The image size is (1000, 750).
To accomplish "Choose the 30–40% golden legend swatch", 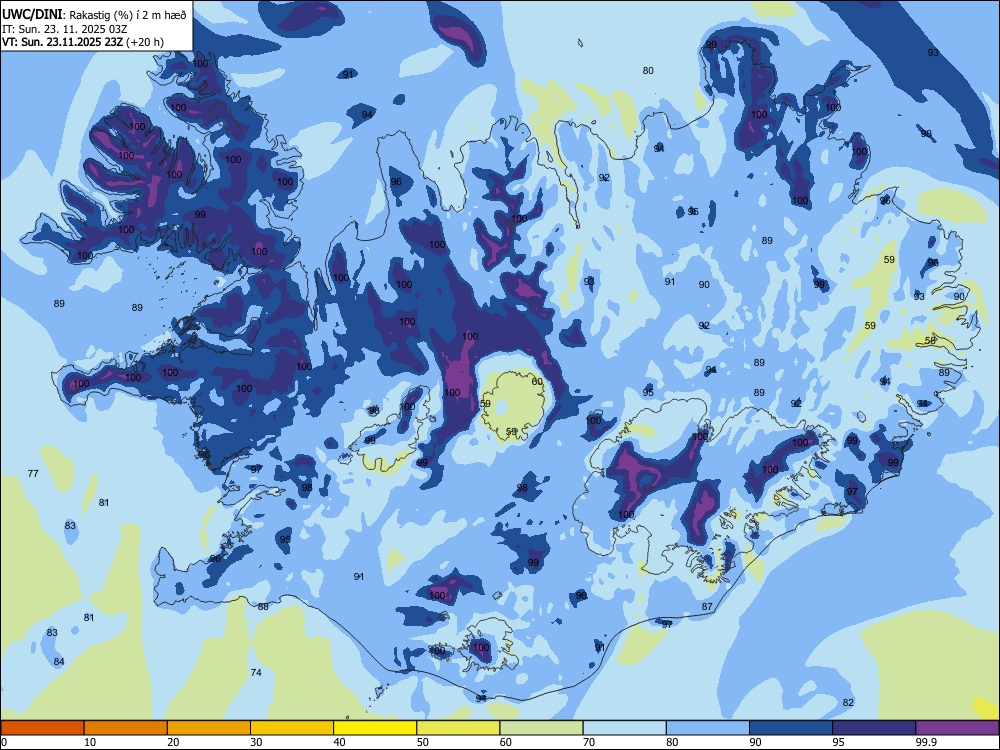I will pyautogui.click(x=292, y=728).
